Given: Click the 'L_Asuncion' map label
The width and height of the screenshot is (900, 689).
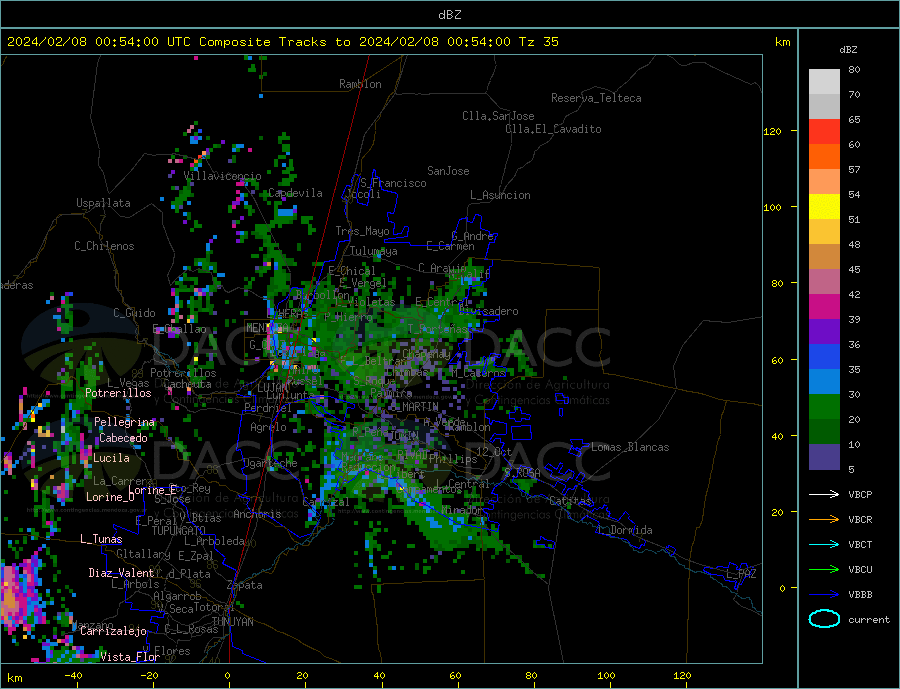Looking at the screenshot, I should [500, 195].
